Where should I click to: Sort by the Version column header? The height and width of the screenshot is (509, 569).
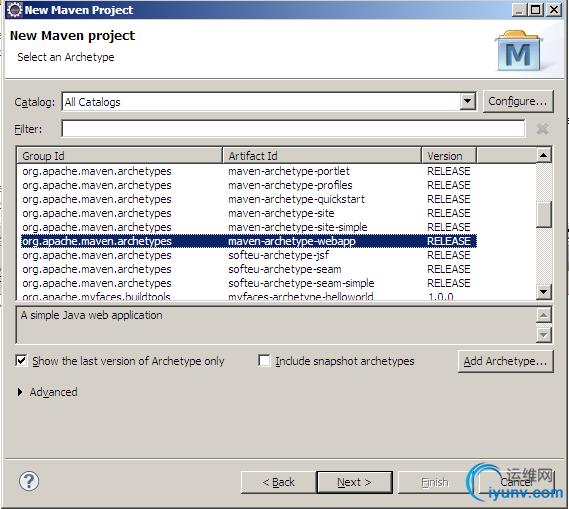(449, 156)
